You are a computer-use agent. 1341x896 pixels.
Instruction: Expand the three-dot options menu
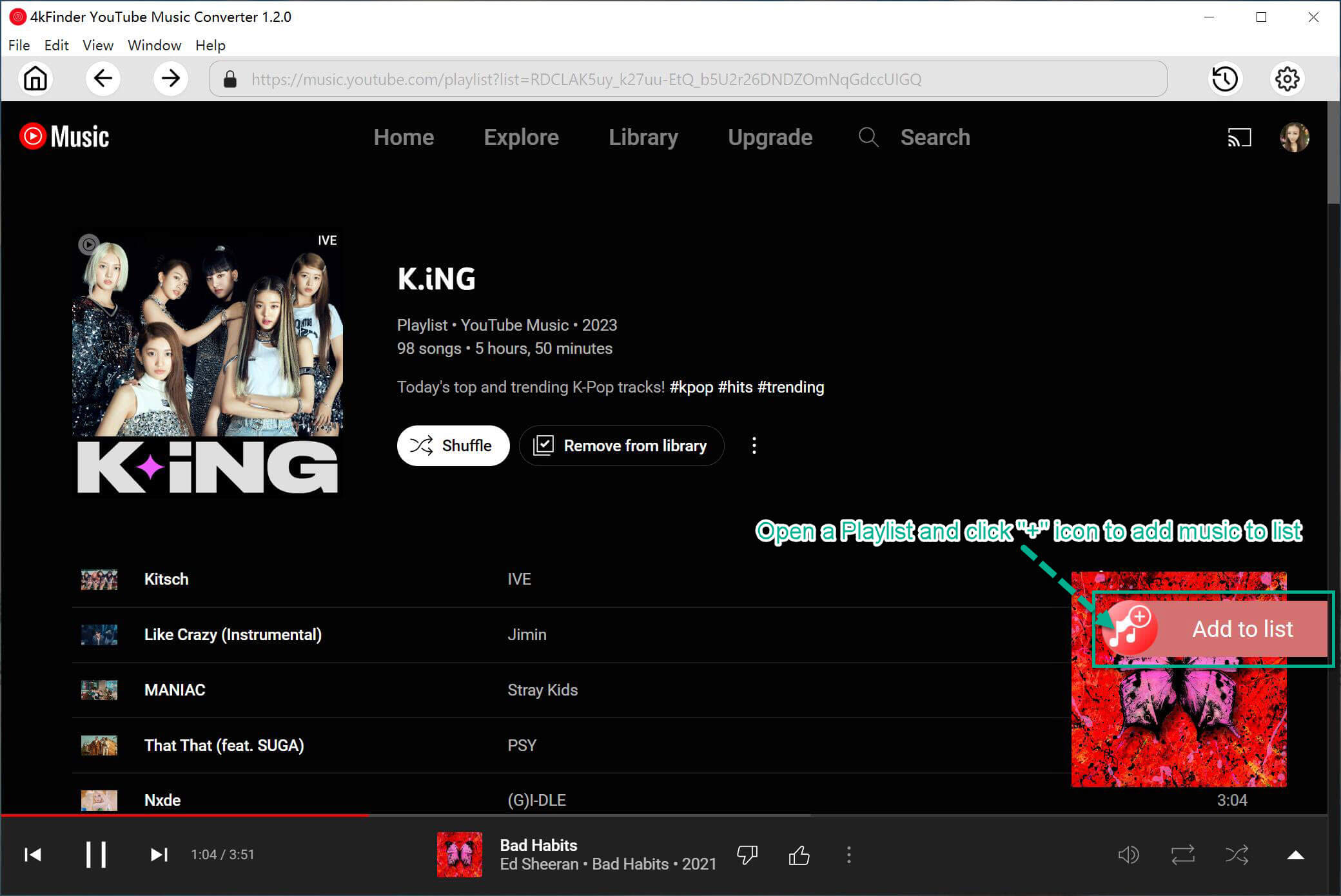[x=754, y=445]
